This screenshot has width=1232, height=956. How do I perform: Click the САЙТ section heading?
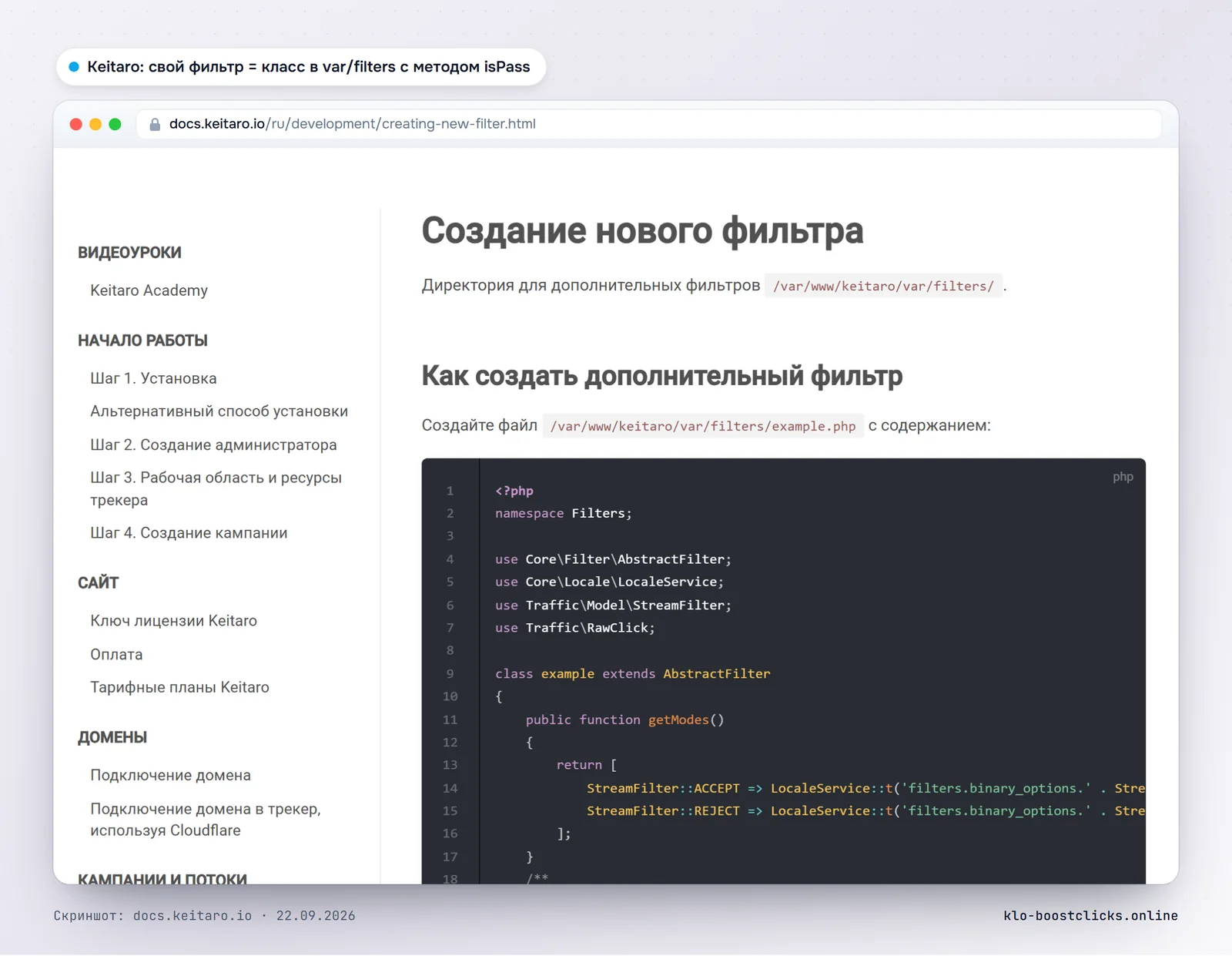[98, 583]
